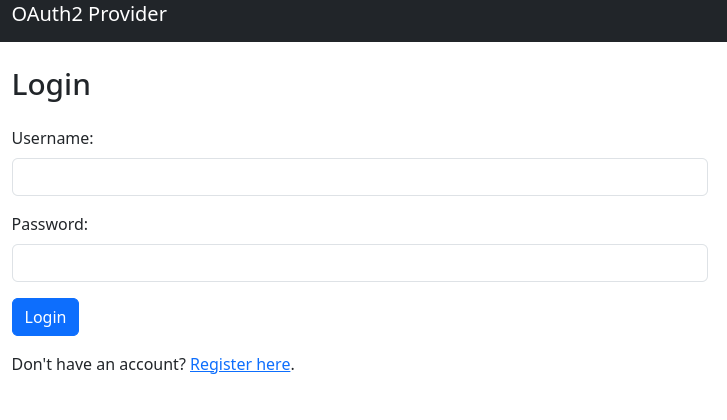Click the Password: label
The width and height of the screenshot is (727, 420).
coord(50,224)
